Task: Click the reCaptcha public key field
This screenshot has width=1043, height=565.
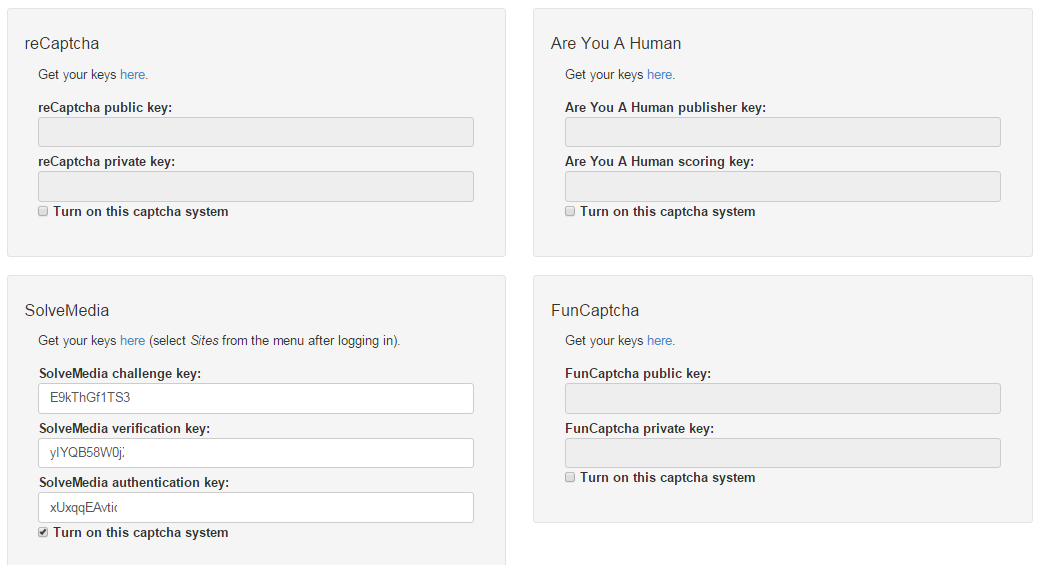Action: [x=256, y=132]
